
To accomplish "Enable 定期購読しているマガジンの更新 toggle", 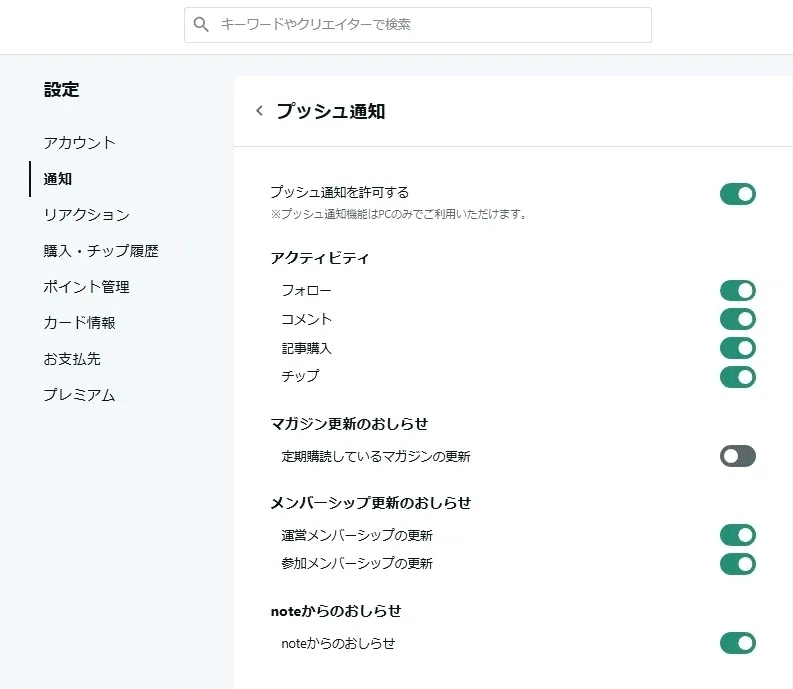I will [737, 456].
